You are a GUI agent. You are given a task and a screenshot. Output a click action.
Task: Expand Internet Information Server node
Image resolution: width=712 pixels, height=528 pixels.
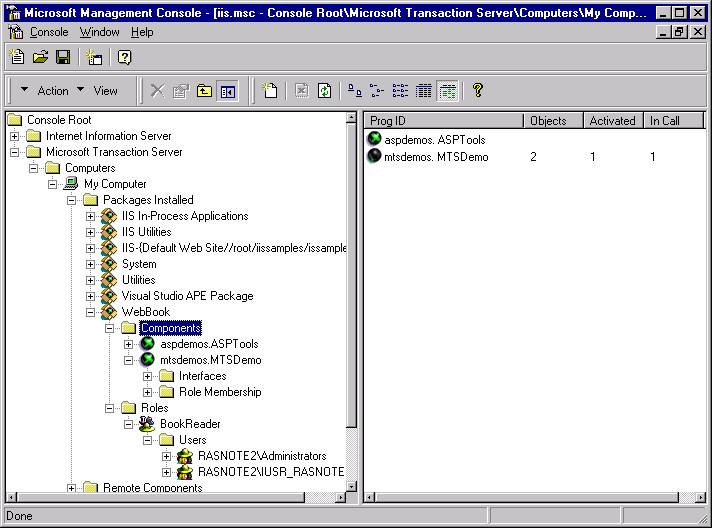coord(15,136)
